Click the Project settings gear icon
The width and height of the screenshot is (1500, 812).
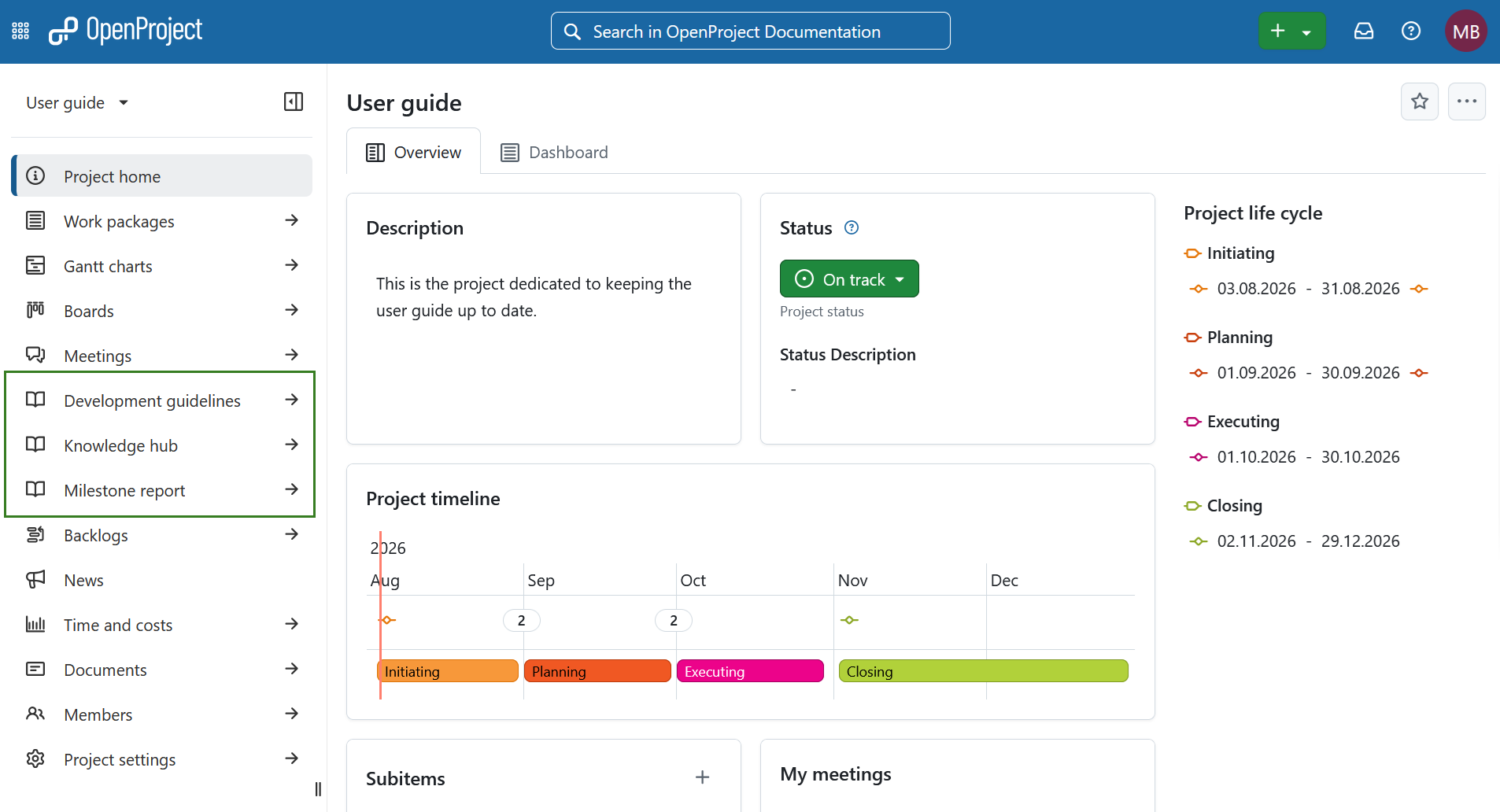click(35, 758)
